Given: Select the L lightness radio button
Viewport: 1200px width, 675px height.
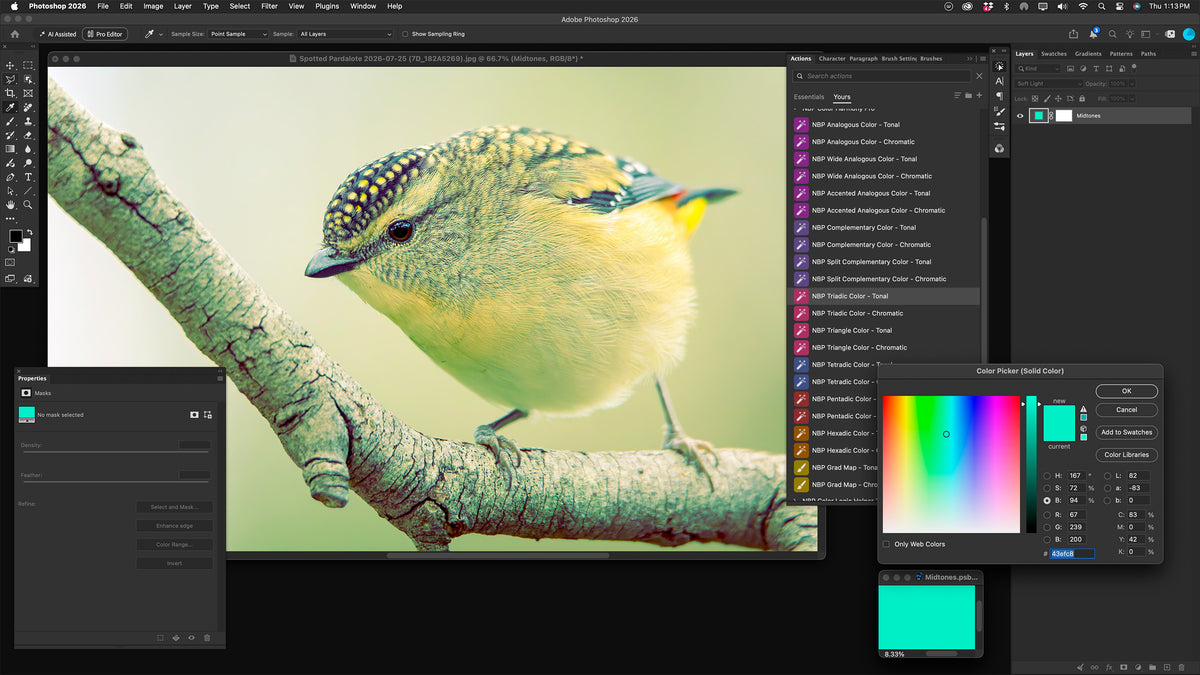Looking at the screenshot, I should coord(1107,476).
